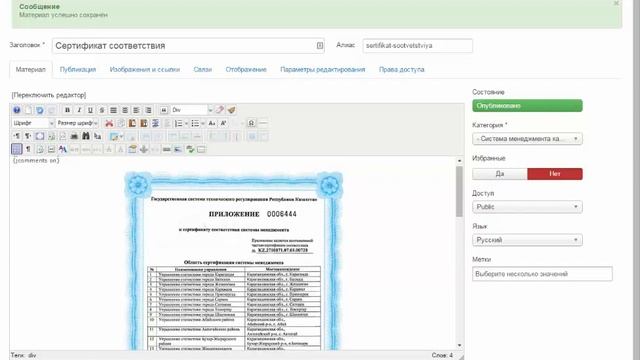Open Find with binoculars icon

(86, 136)
